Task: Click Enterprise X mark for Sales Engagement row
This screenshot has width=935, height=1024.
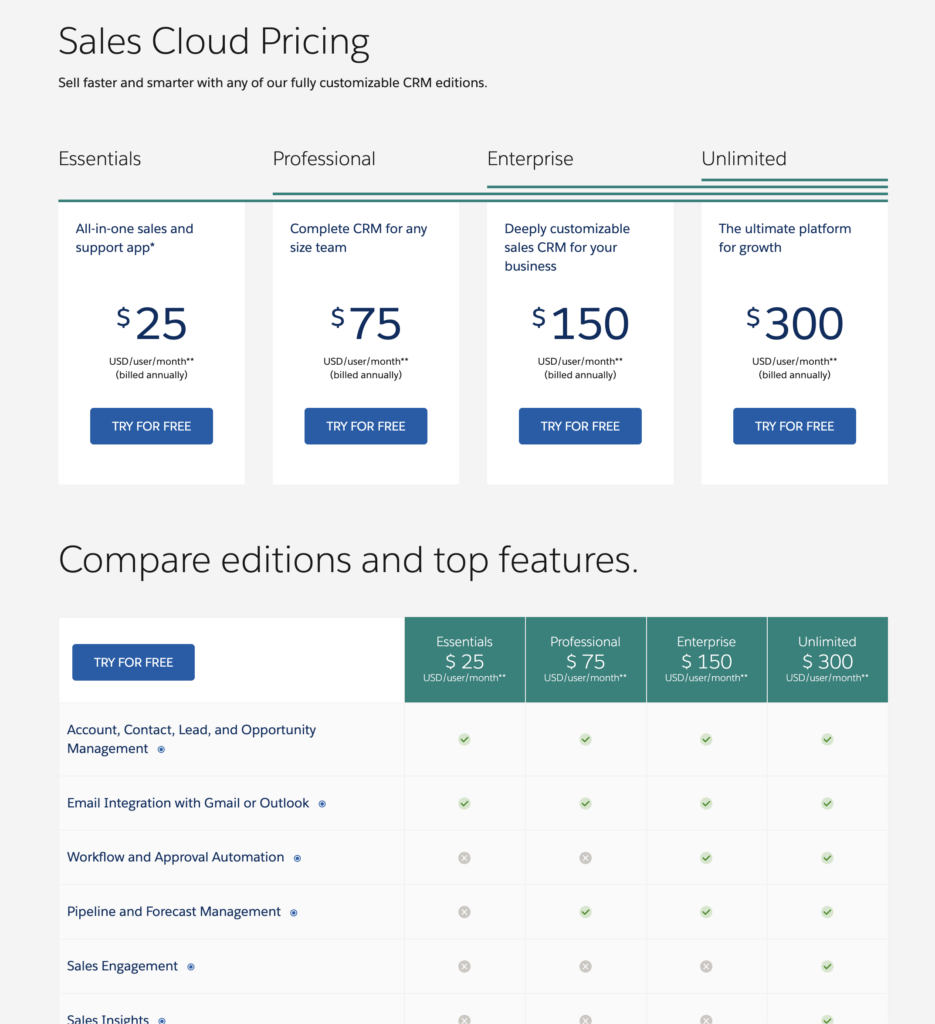Action: [706, 967]
